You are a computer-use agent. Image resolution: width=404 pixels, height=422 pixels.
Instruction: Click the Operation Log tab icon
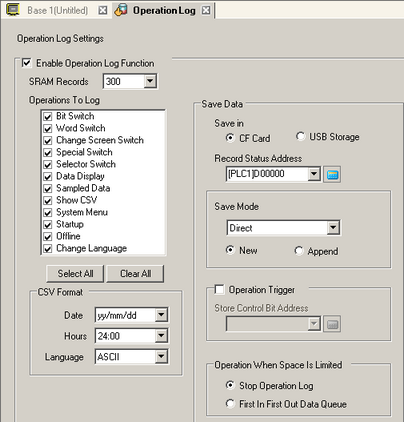(121, 10)
